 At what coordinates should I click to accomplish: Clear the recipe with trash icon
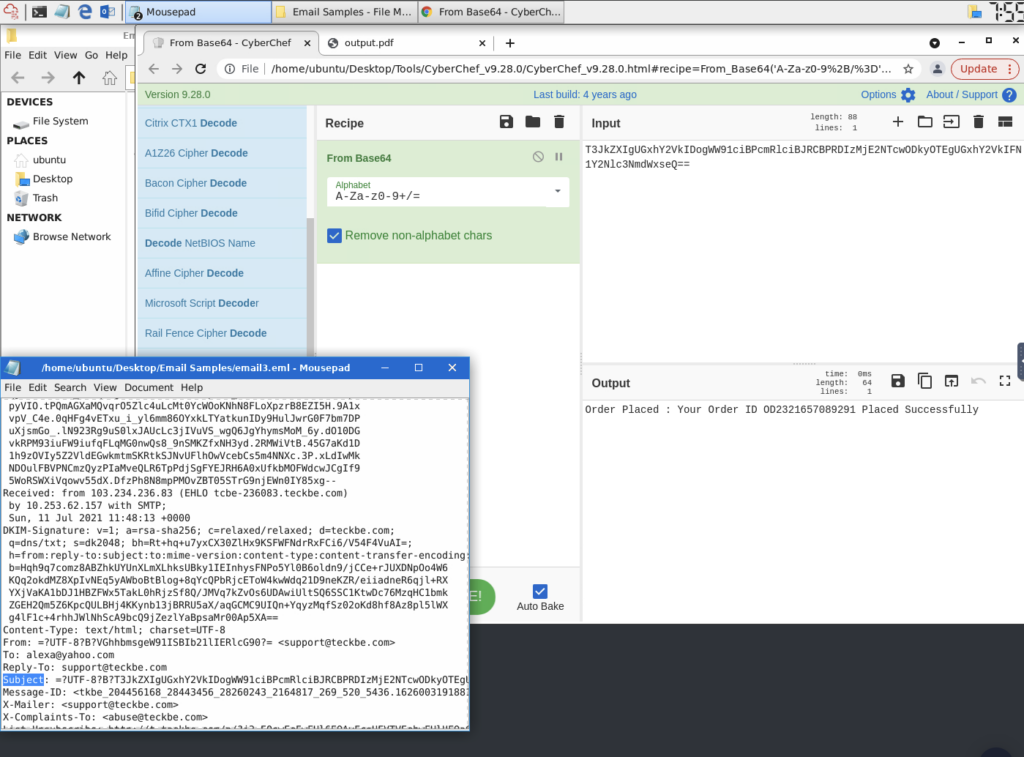(559, 122)
